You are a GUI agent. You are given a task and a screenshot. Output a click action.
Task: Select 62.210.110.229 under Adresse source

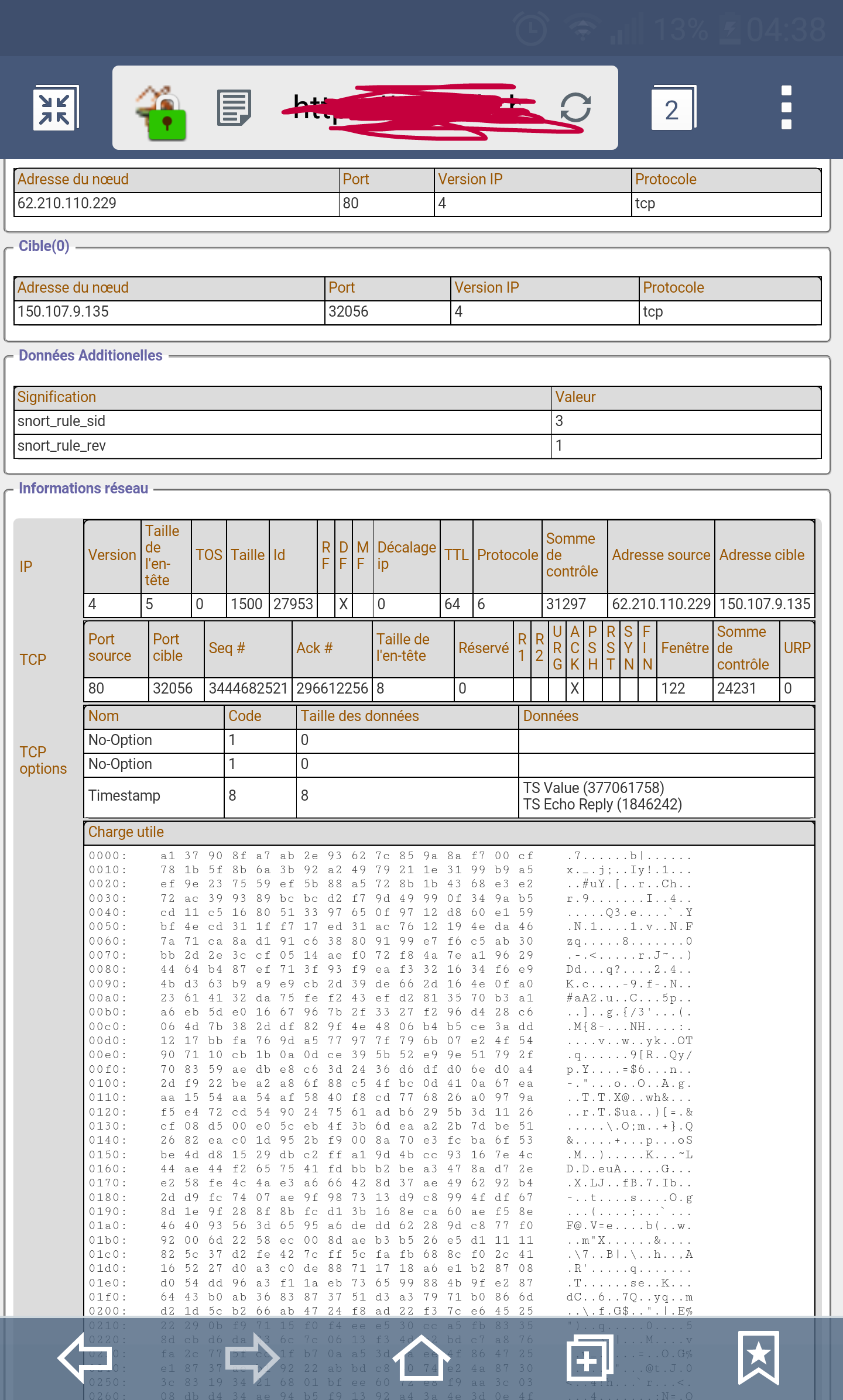click(x=661, y=605)
